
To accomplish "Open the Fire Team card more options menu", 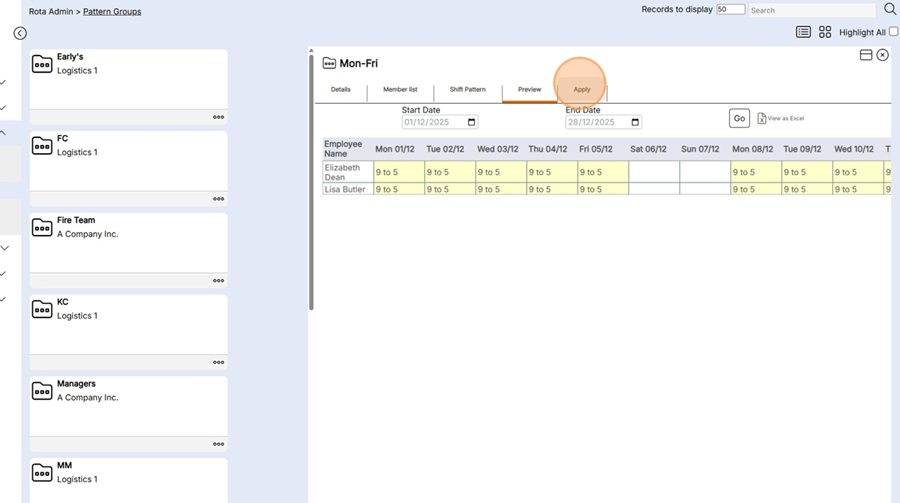I will [219, 281].
